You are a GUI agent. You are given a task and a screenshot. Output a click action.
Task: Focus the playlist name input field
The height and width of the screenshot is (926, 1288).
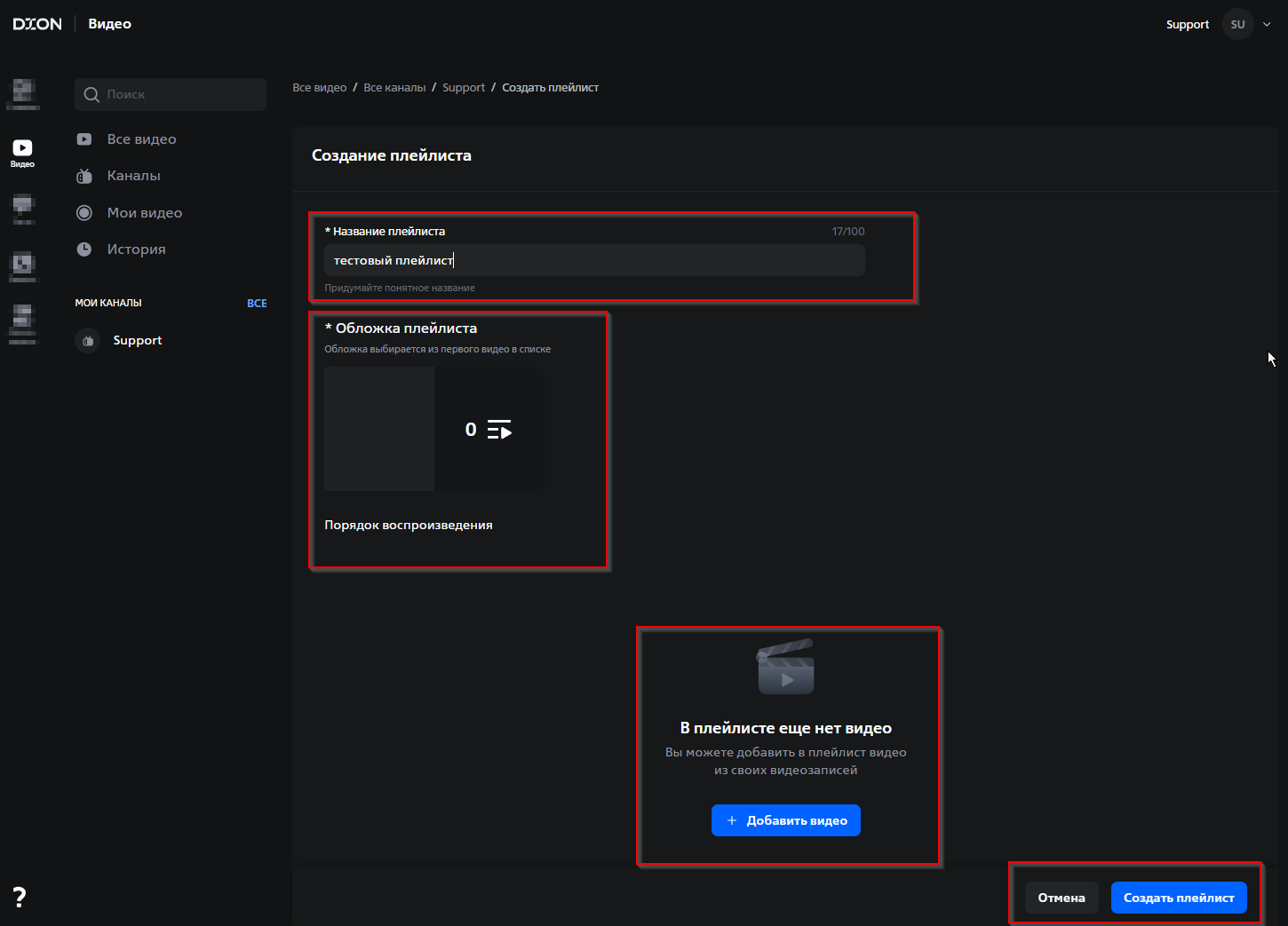[x=593, y=261]
